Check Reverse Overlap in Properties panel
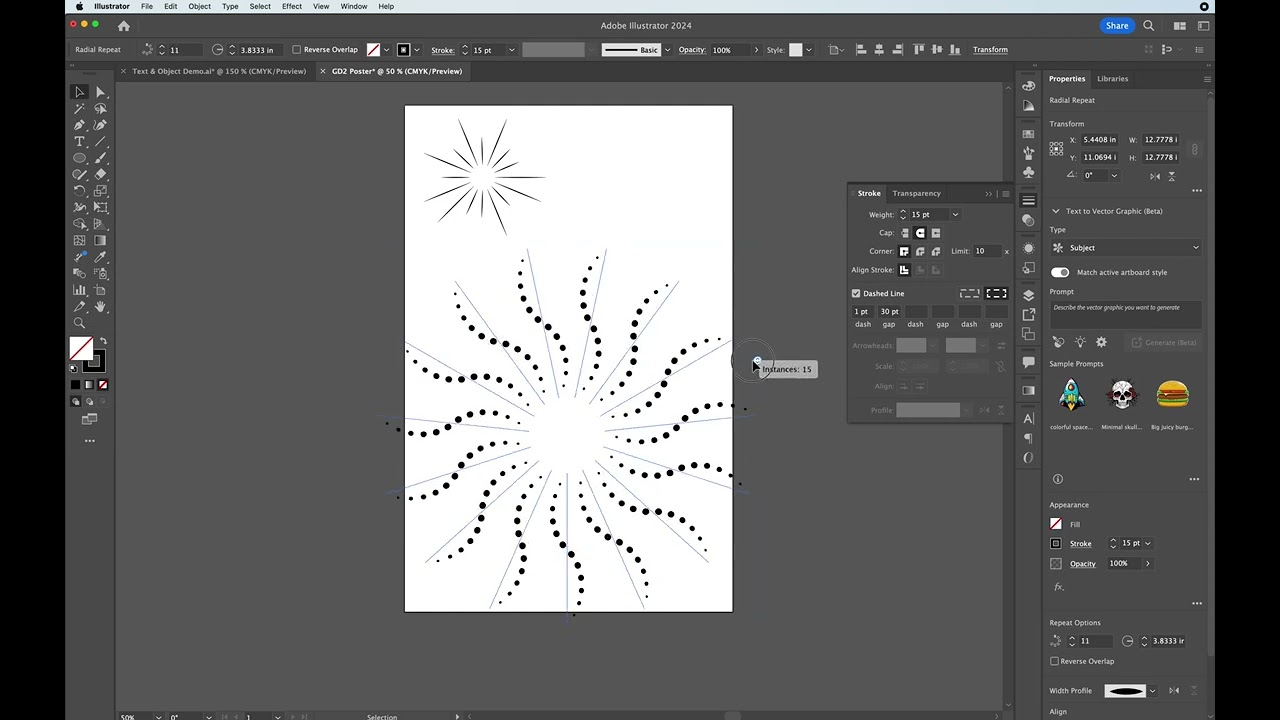The width and height of the screenshot is (1280, 720). [x=1055, y=661]
